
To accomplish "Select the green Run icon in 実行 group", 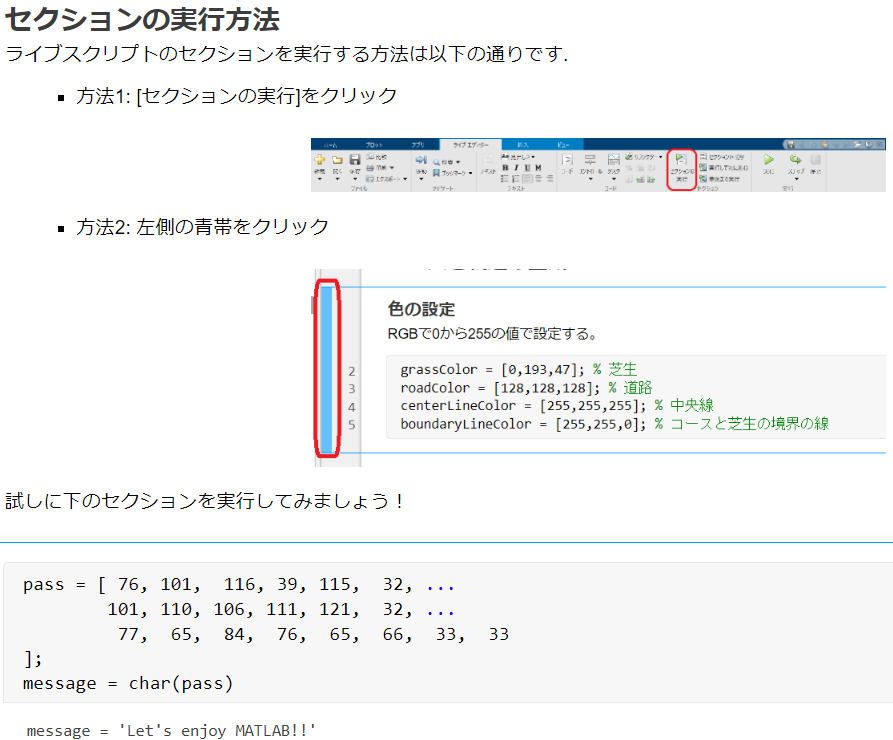I will click(x=769, y=160).
